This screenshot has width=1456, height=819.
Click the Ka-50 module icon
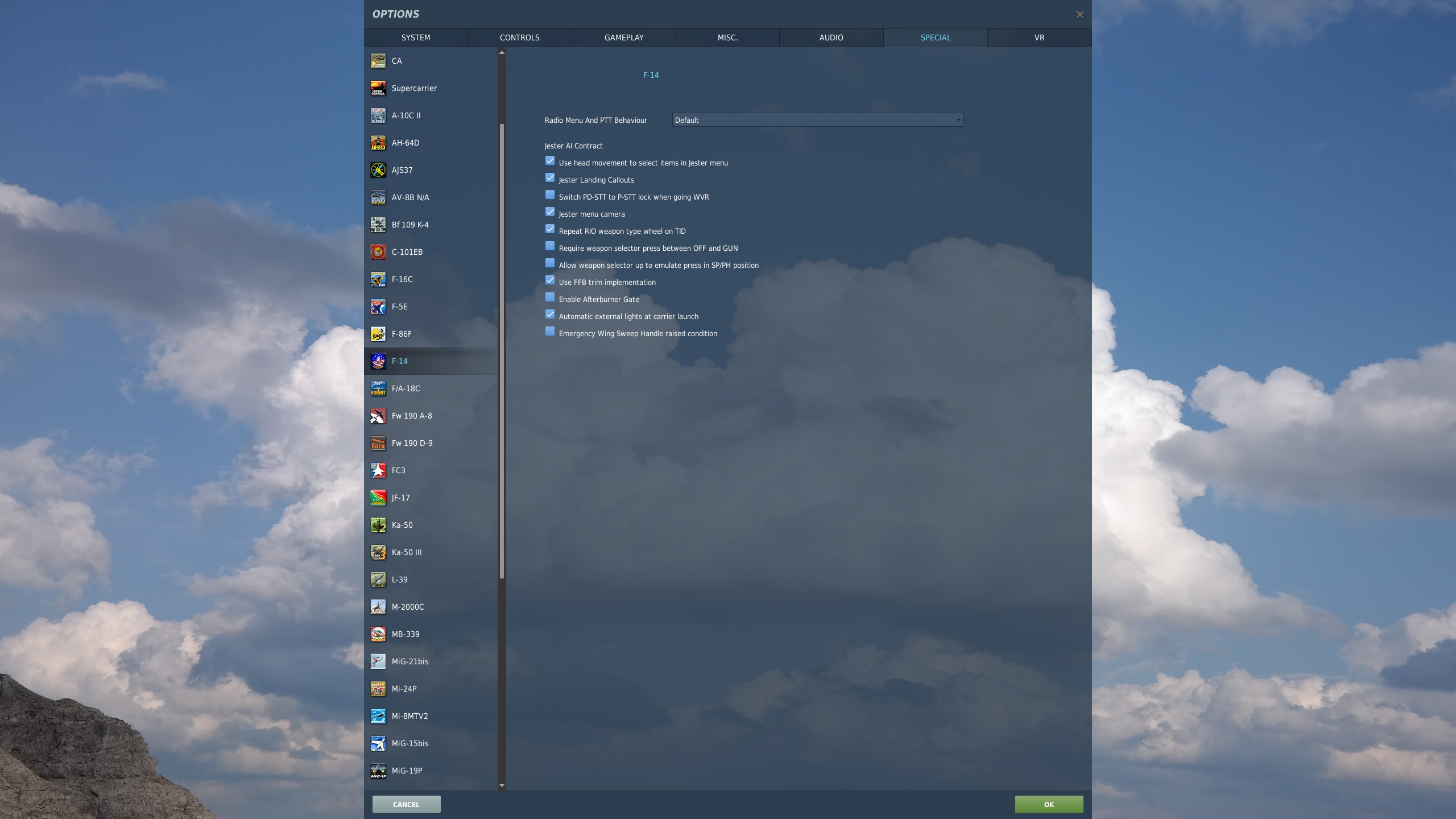378,525
